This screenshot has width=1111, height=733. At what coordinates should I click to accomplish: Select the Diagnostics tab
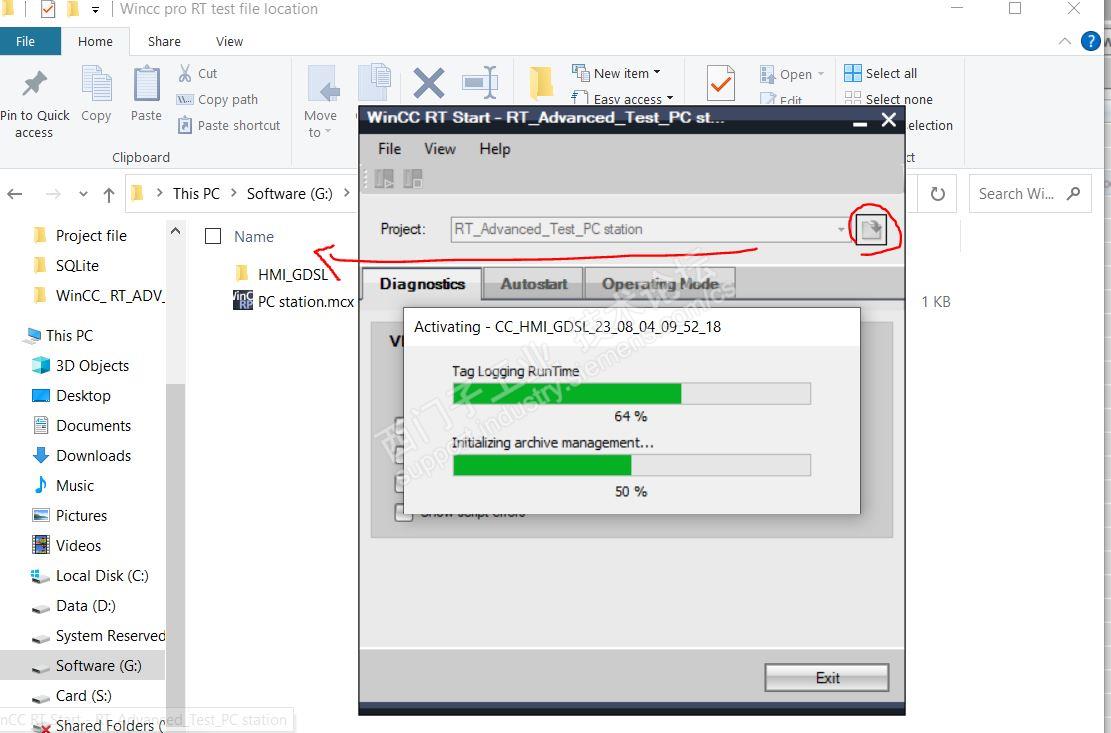(422, 284)
